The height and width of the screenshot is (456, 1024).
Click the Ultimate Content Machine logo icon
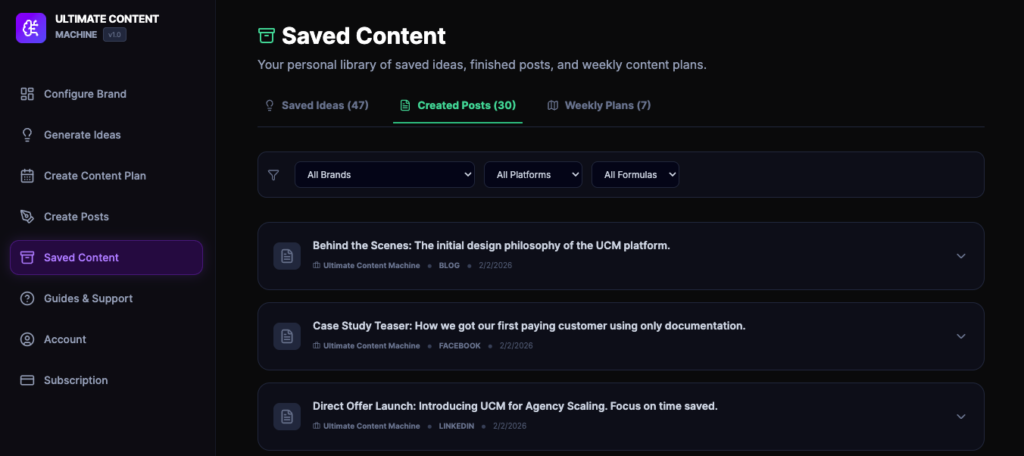pos(31,26)
